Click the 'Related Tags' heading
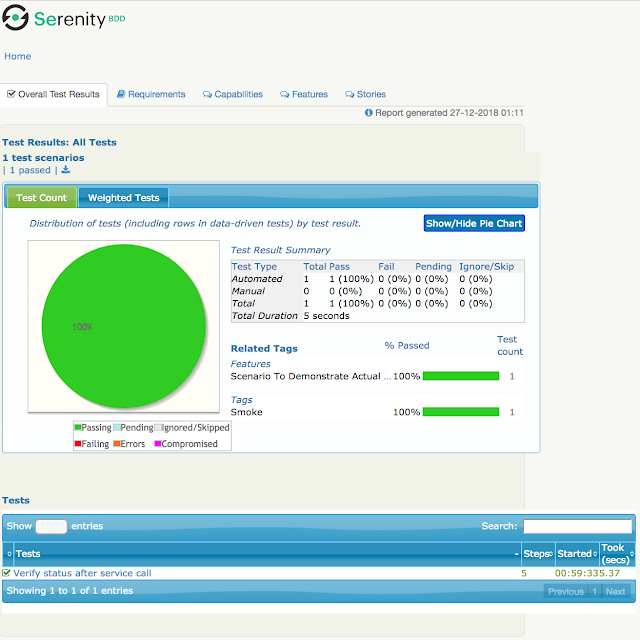640x640 pixels. (264, 349)
